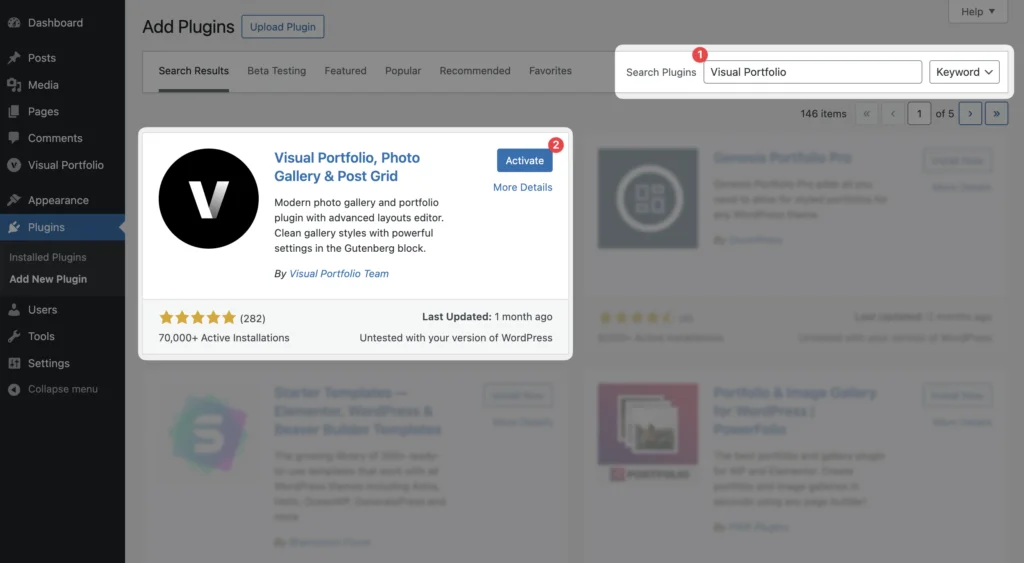Image resolution: width=1024 pixels, height=563 pixels.
Task: Click the Appearance paintbrush icon
Action: 14,201
